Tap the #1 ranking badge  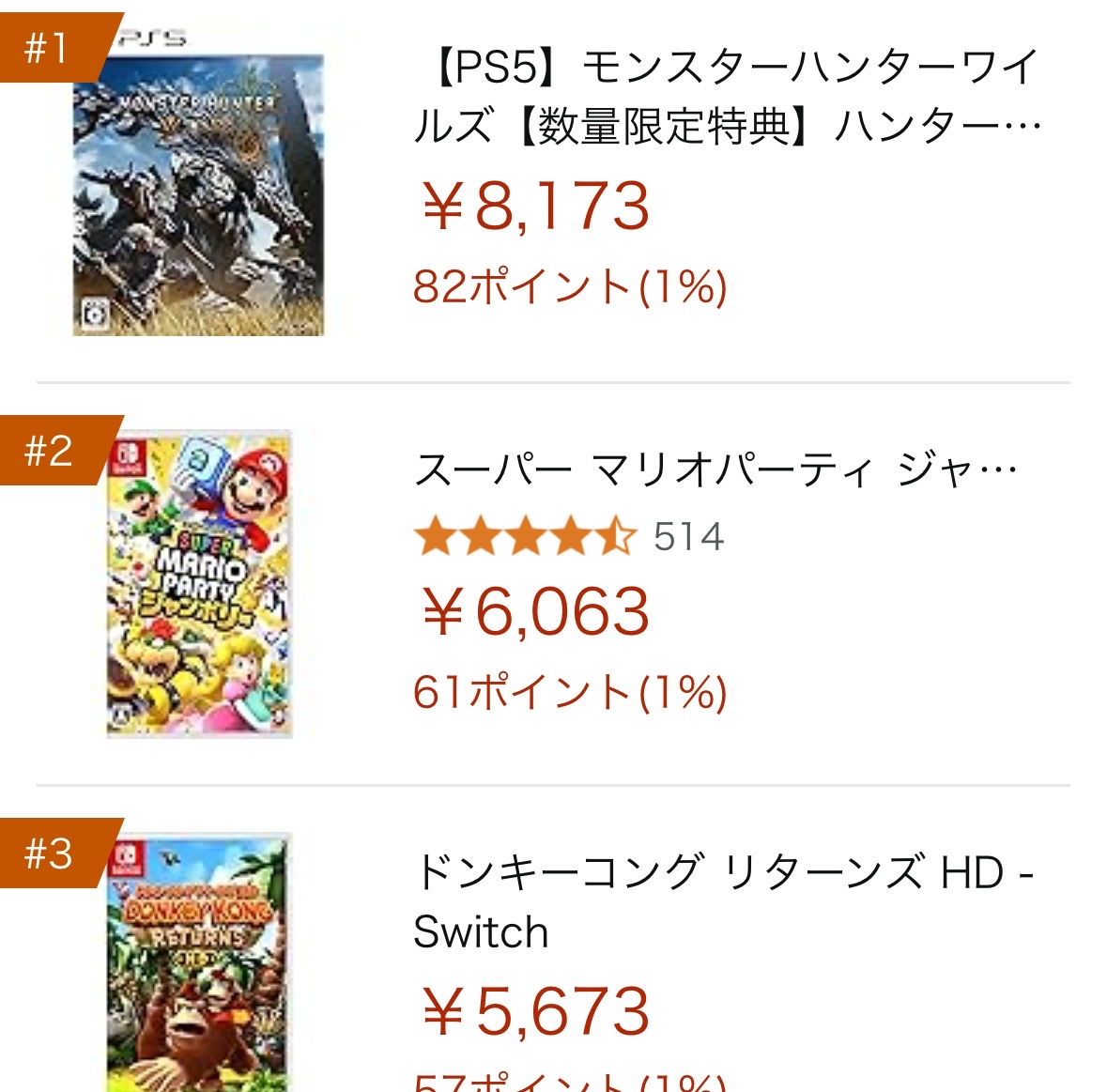(x=56, y=47)
